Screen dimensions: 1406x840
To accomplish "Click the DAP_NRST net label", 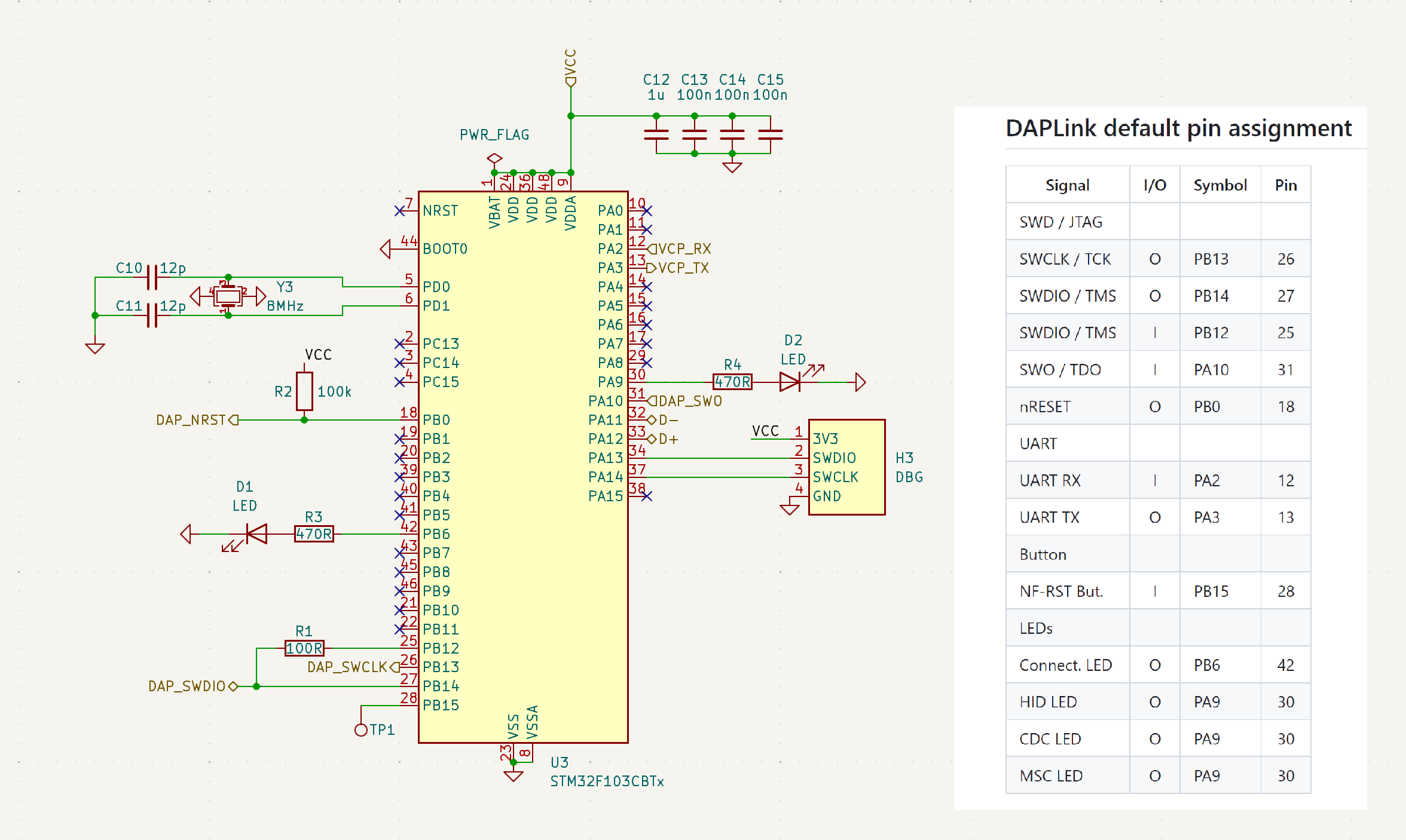I will (x=197, y=420).
